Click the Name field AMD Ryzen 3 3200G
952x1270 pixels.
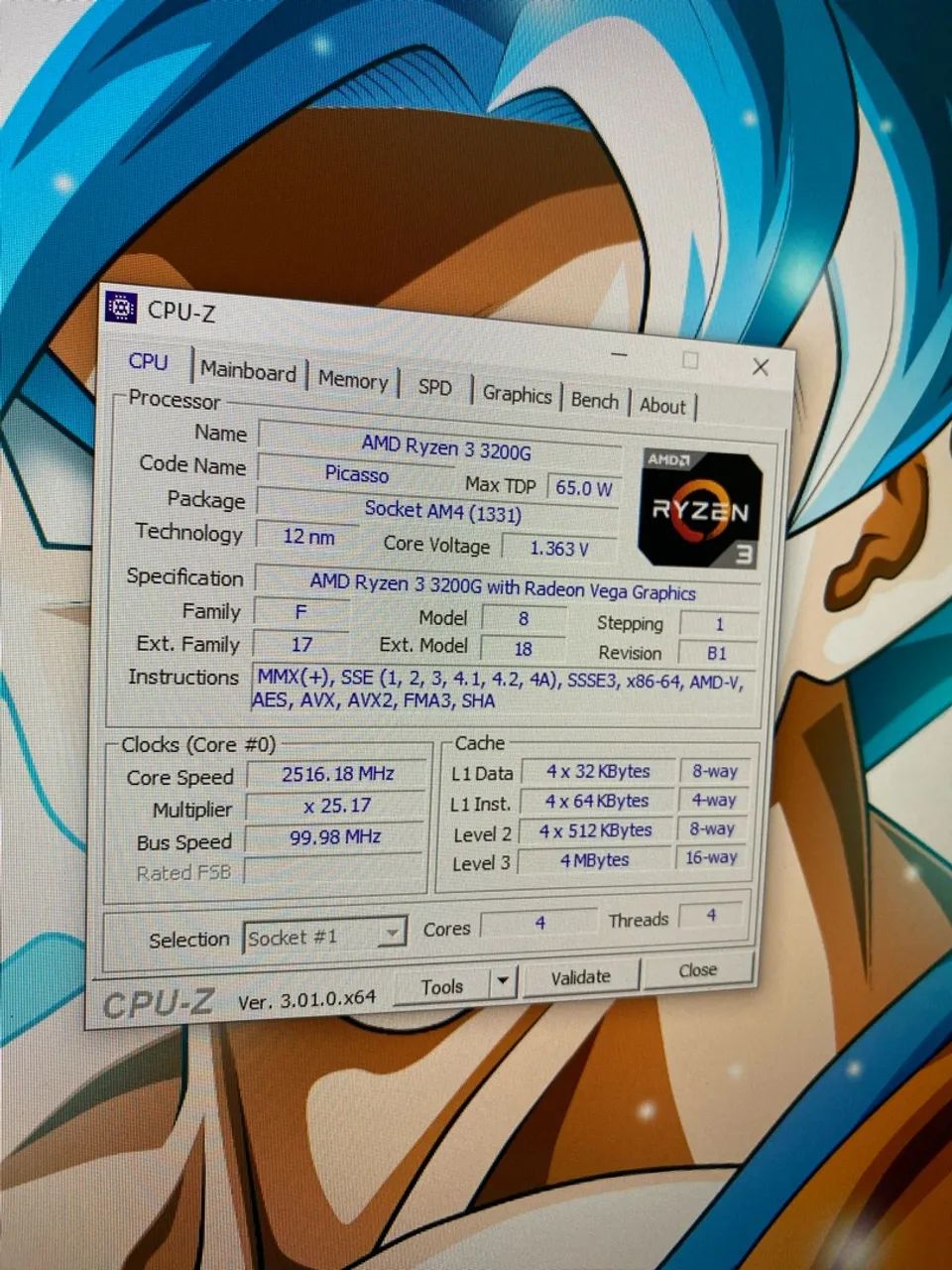click(439, 447)
